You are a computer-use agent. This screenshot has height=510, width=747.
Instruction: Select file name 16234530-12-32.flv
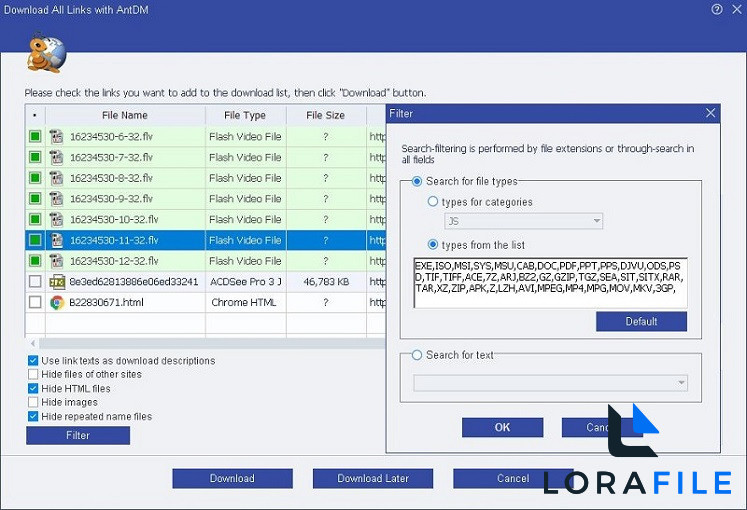coord(114,261)
